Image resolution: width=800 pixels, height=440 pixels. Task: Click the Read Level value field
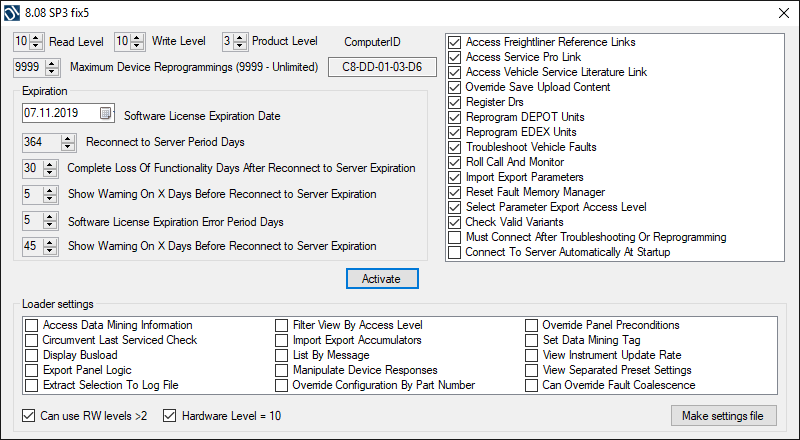22,41
